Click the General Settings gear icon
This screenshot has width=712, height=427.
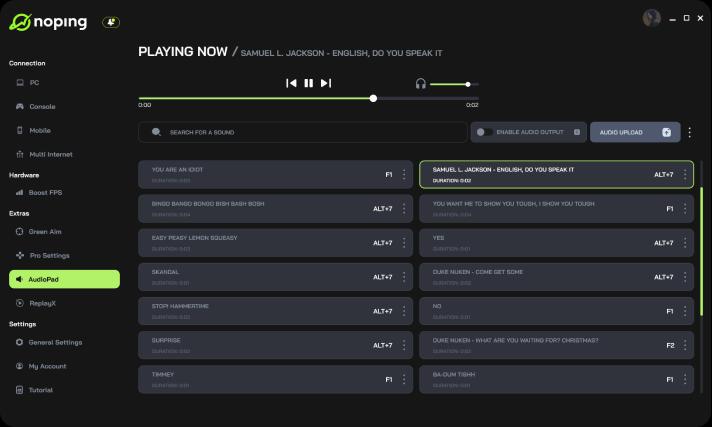[19, 342]
